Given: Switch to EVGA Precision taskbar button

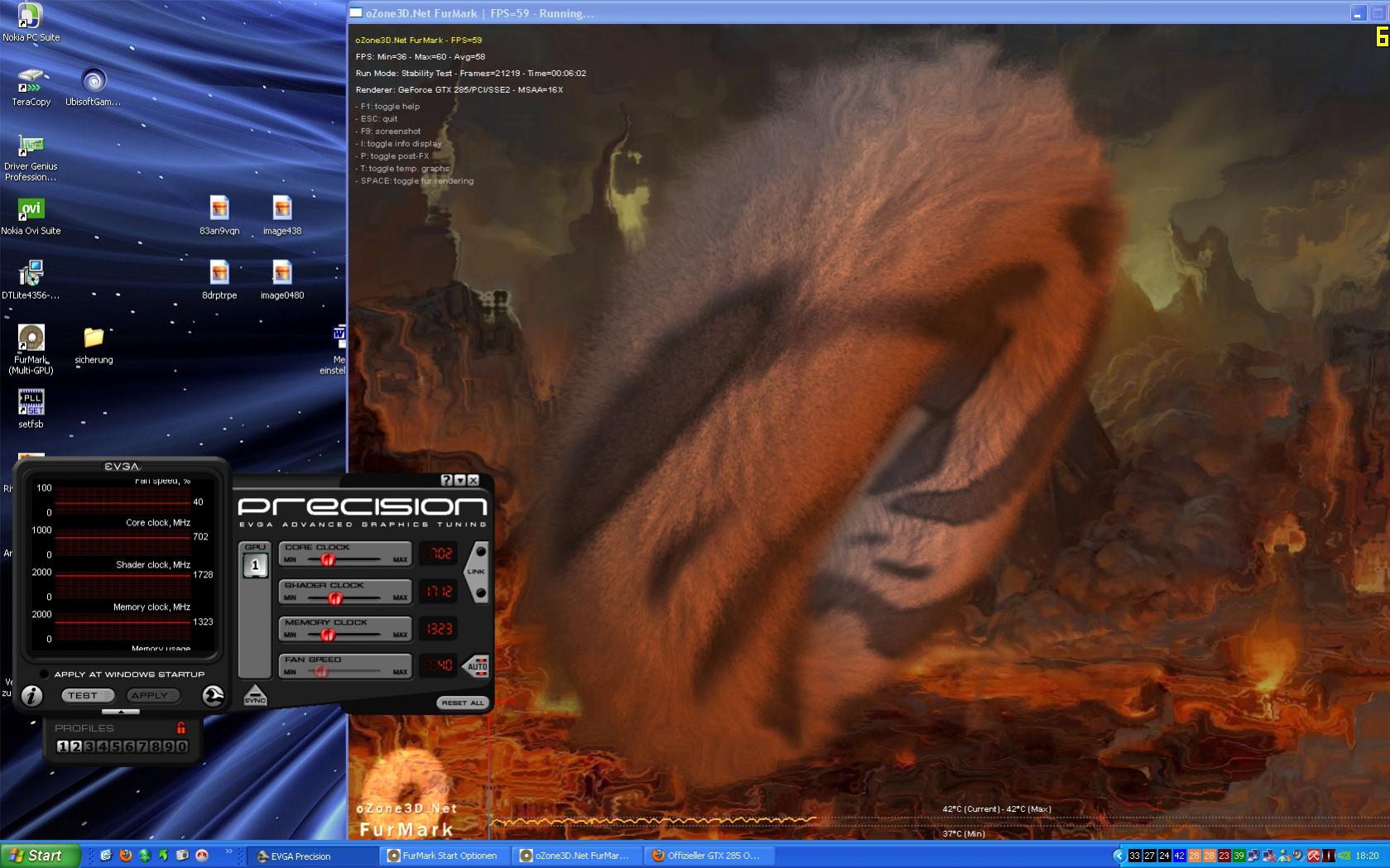Looking at the screenshot, I should point(311,856).
